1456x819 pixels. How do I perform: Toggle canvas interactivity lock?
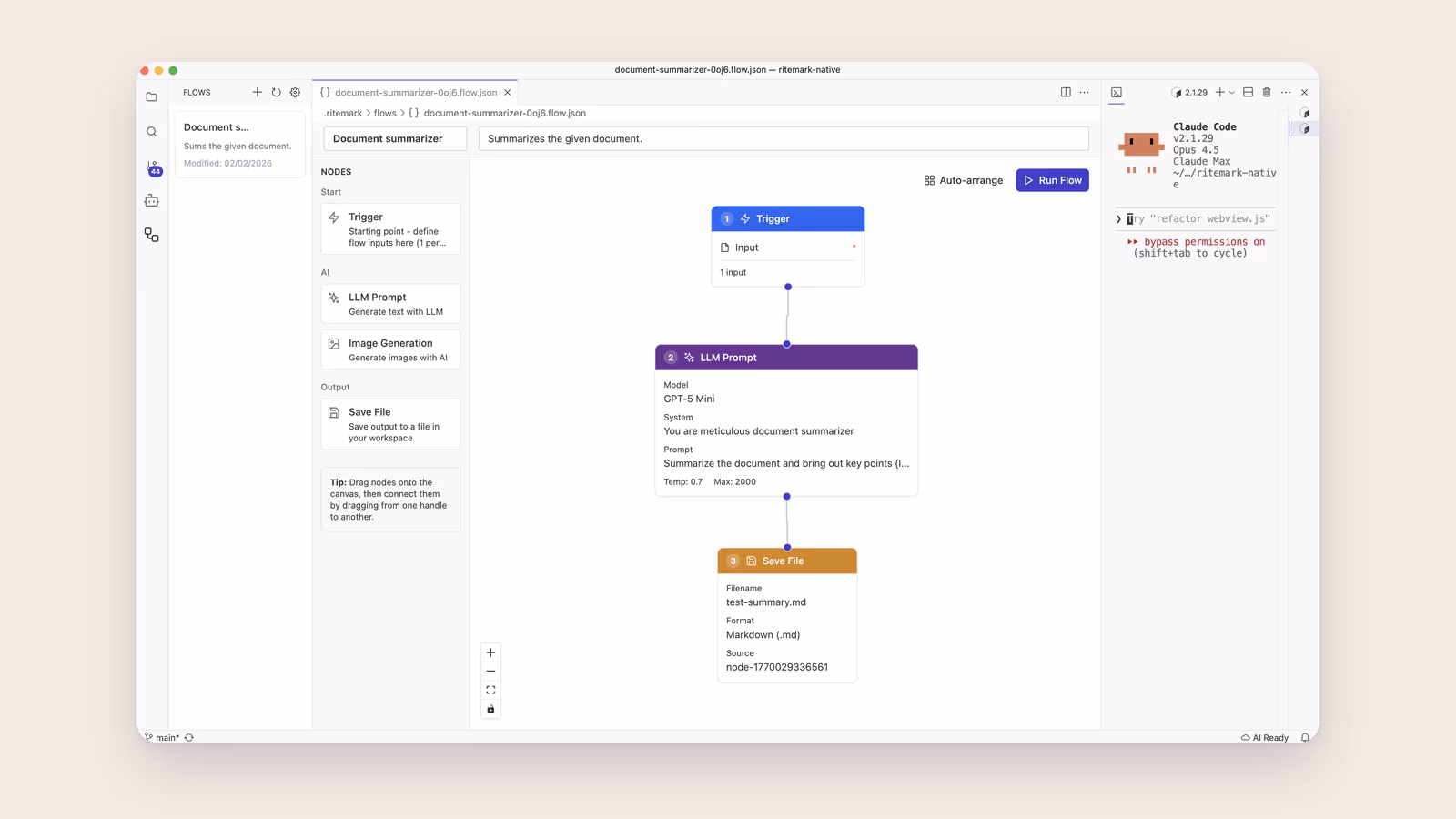[490, 709]
